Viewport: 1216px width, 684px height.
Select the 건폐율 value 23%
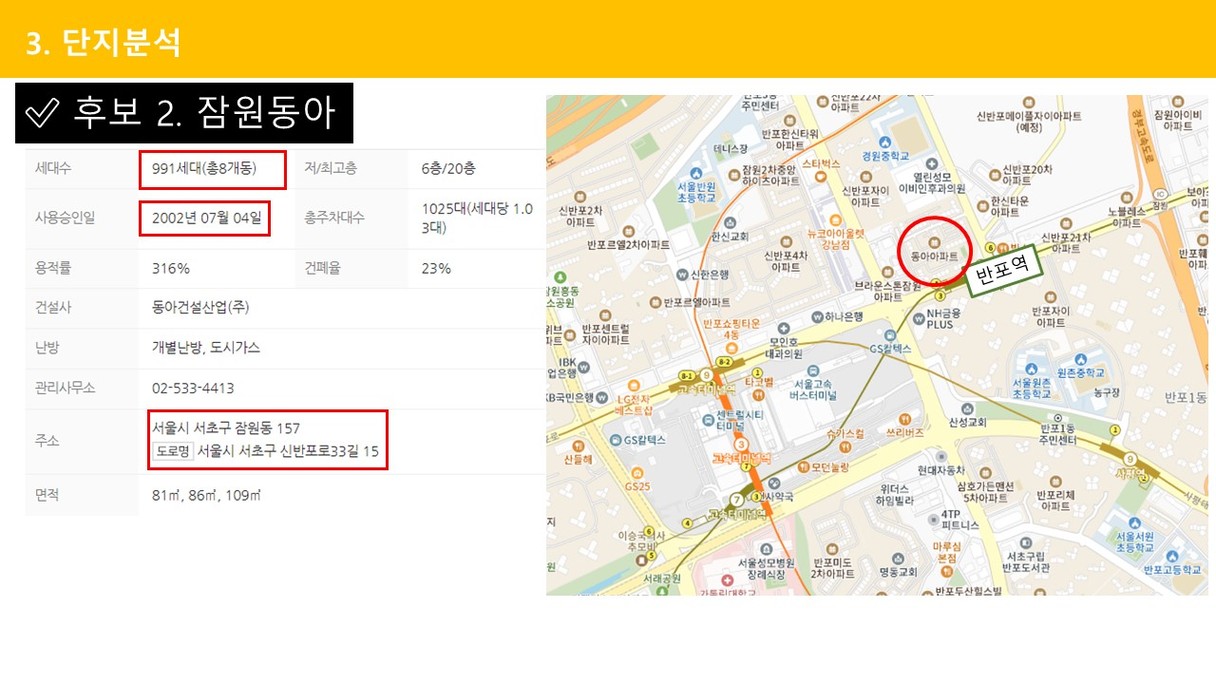(436, 268)
